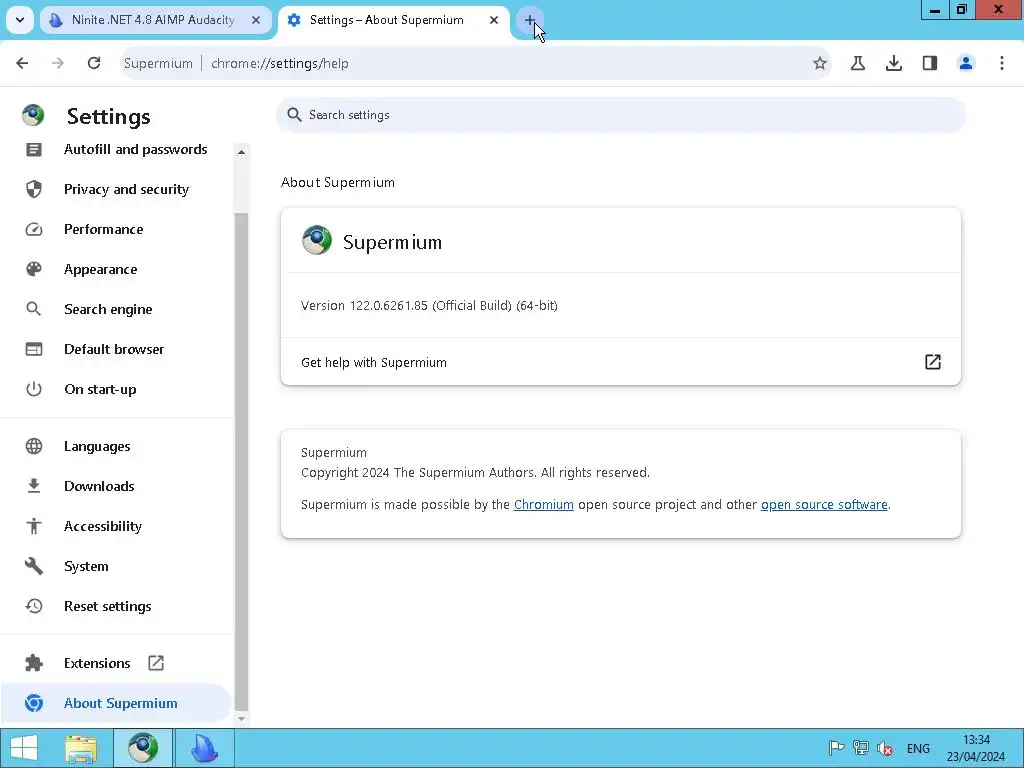1024x768 pixels.
Task: Click the network tray icon
Action: [861, 748]
